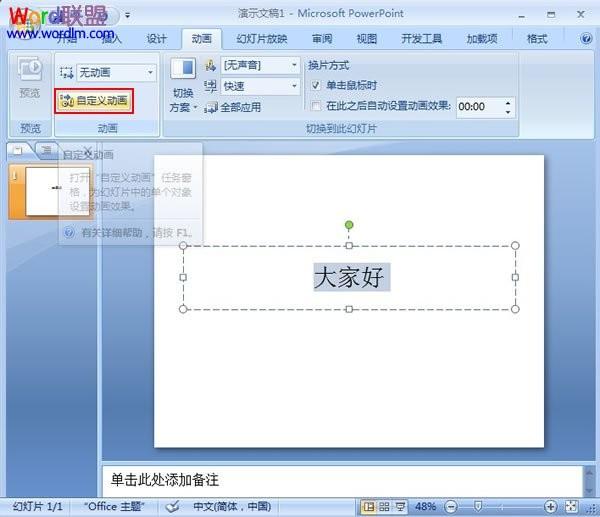Click the green rotation handle of text box
The height and width of the screenshot is (517, 600).
click(x=349, y=225)
